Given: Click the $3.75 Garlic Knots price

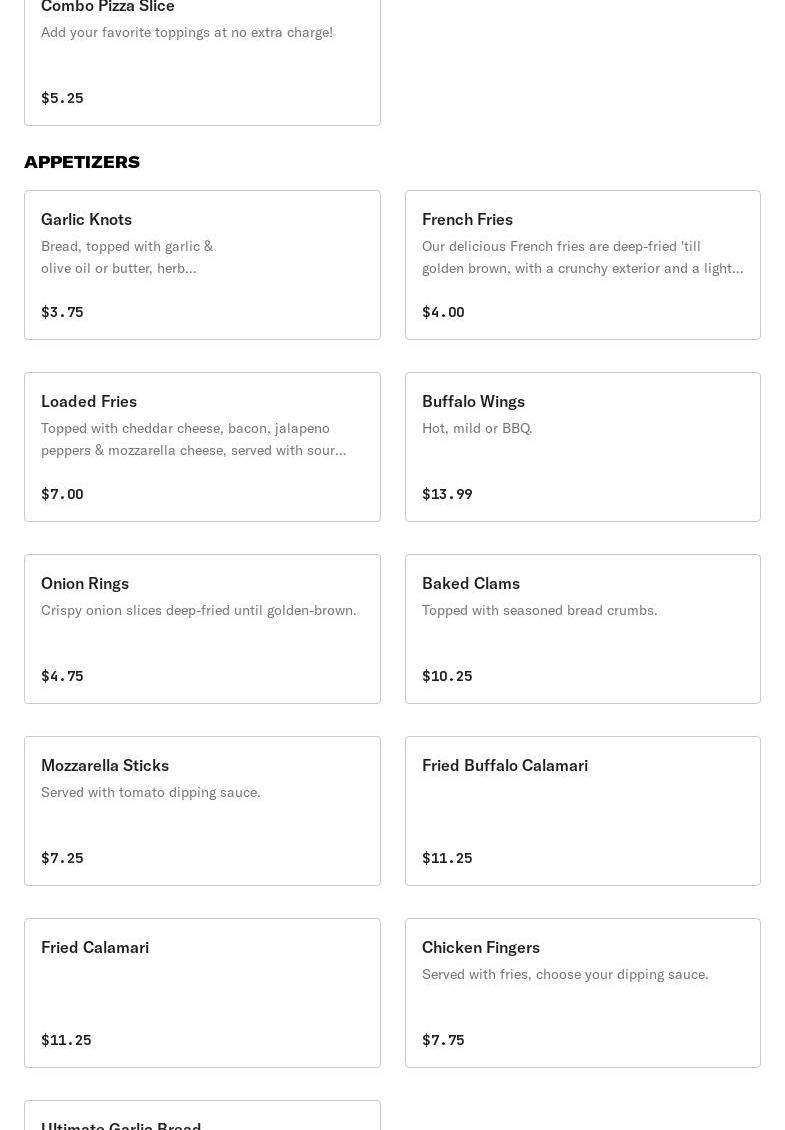Looking at the screenshot, I should point(62,312).
